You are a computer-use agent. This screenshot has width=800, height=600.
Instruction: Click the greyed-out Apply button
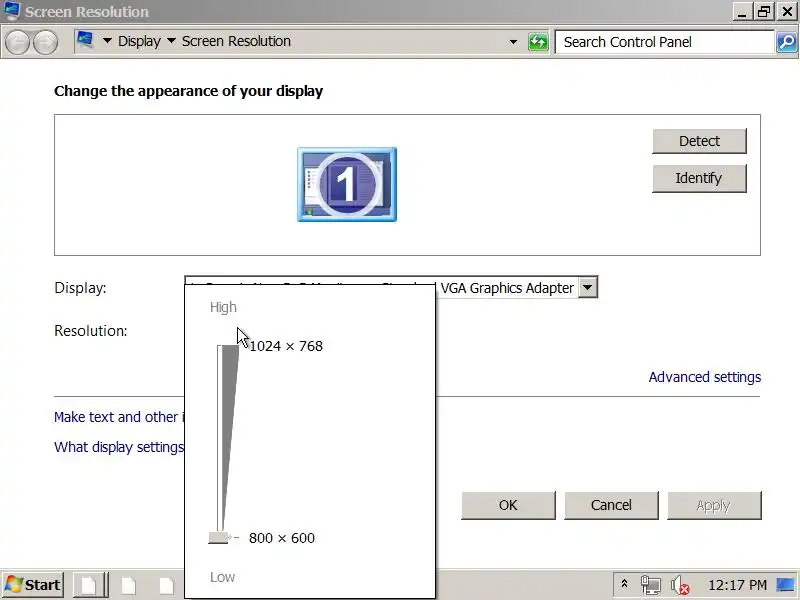pos(714,505)
